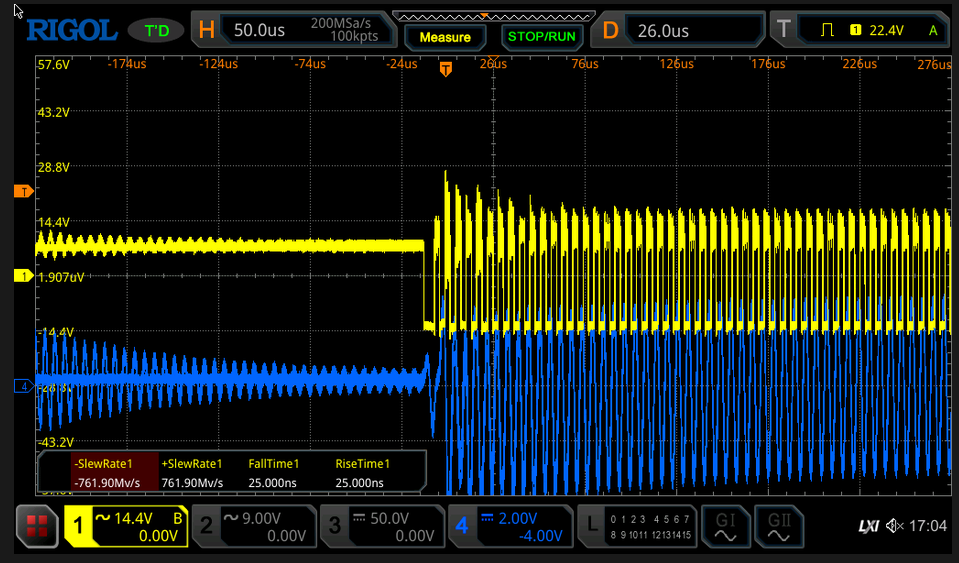Viewport: 959px width, 563px height.
Task: Select the 26.0us delay value
Action: coord(663,31)
